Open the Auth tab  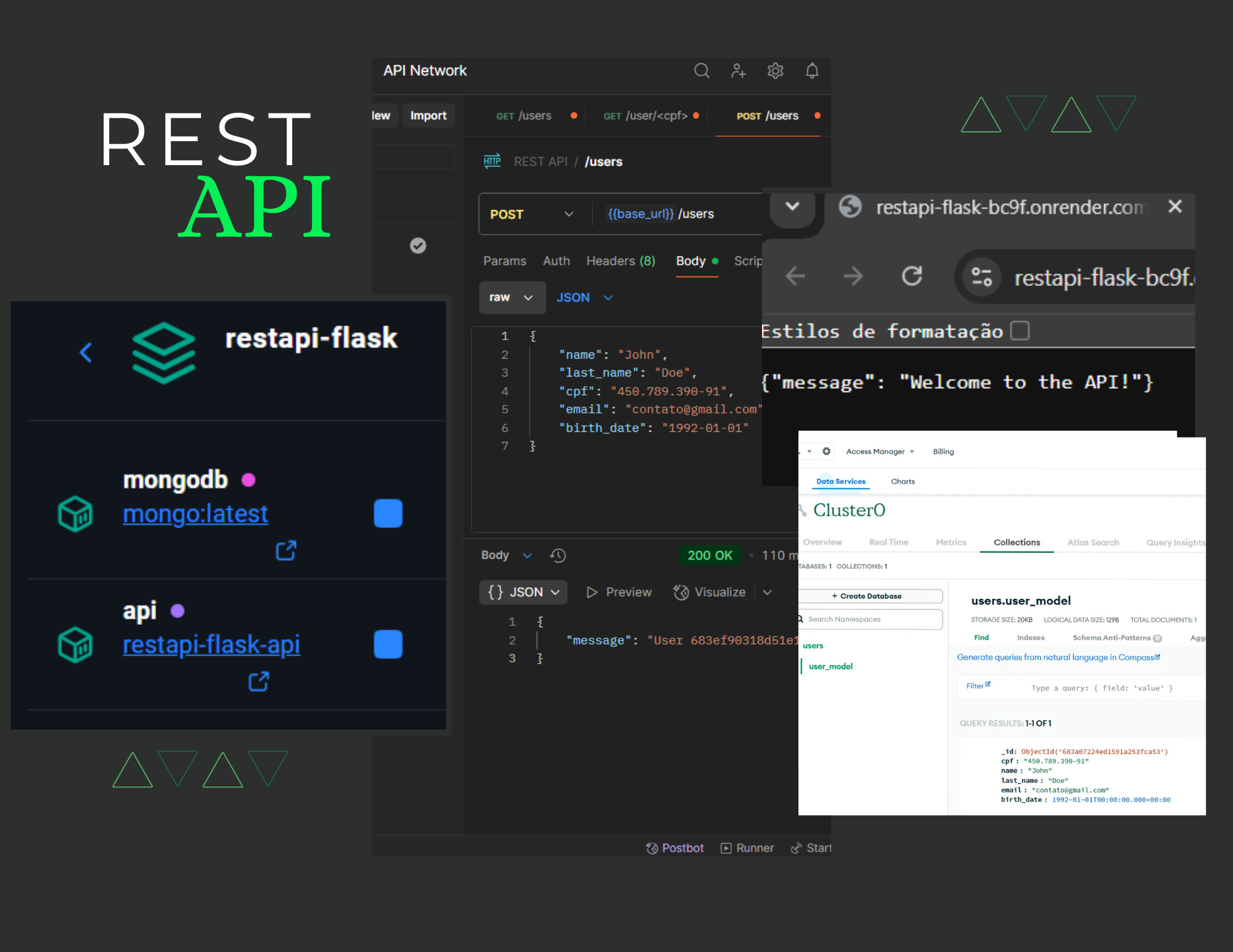556,261
